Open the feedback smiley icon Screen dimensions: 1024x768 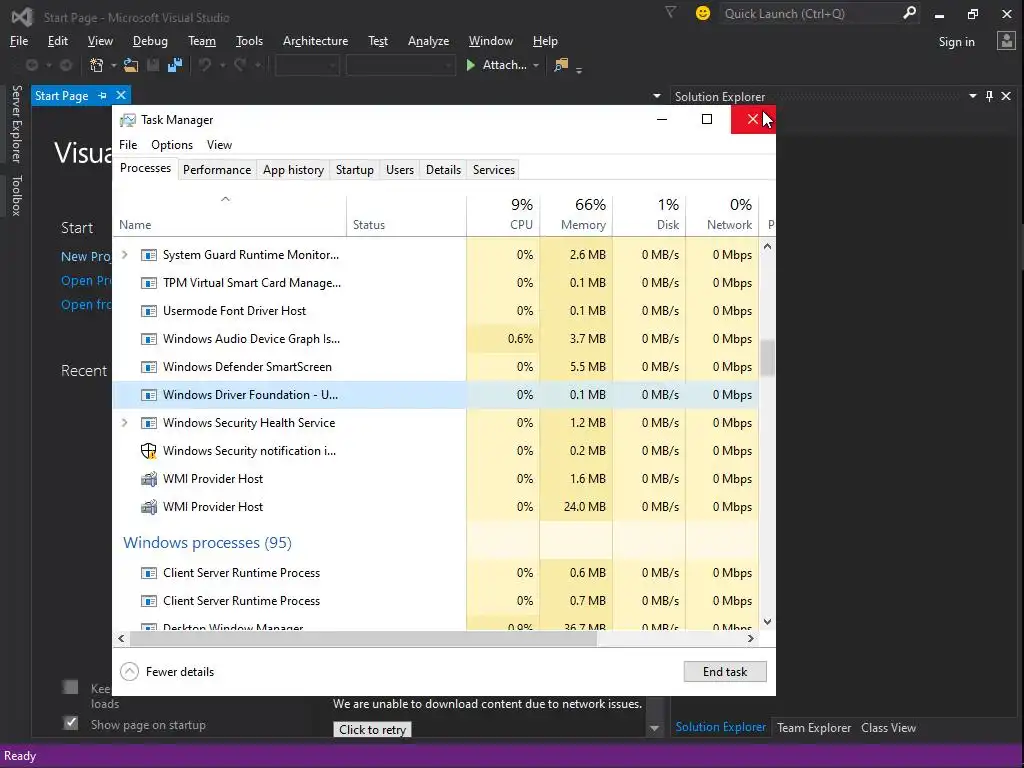703,13
